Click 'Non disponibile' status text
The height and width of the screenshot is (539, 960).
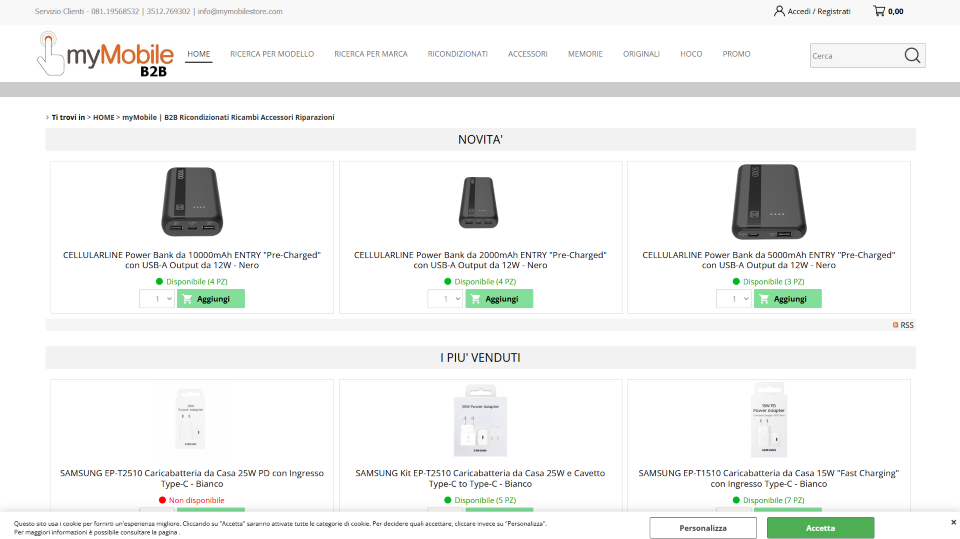[197, 500]
